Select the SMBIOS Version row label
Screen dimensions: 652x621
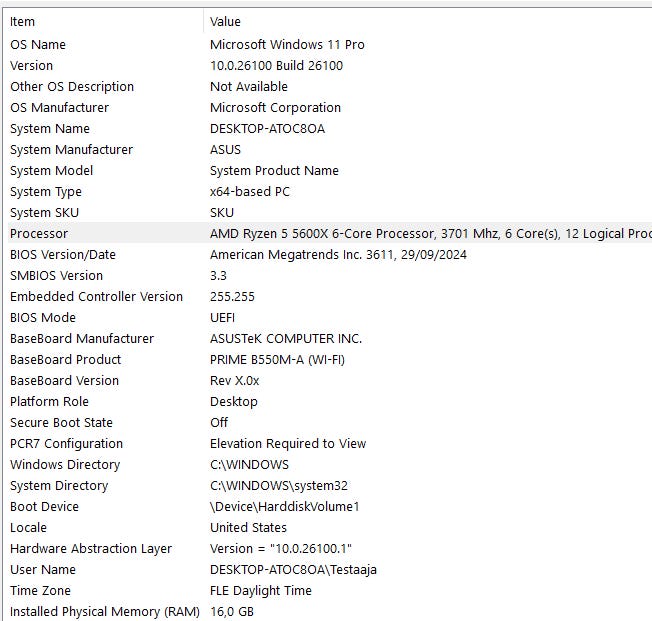click(x=57, y=276)
